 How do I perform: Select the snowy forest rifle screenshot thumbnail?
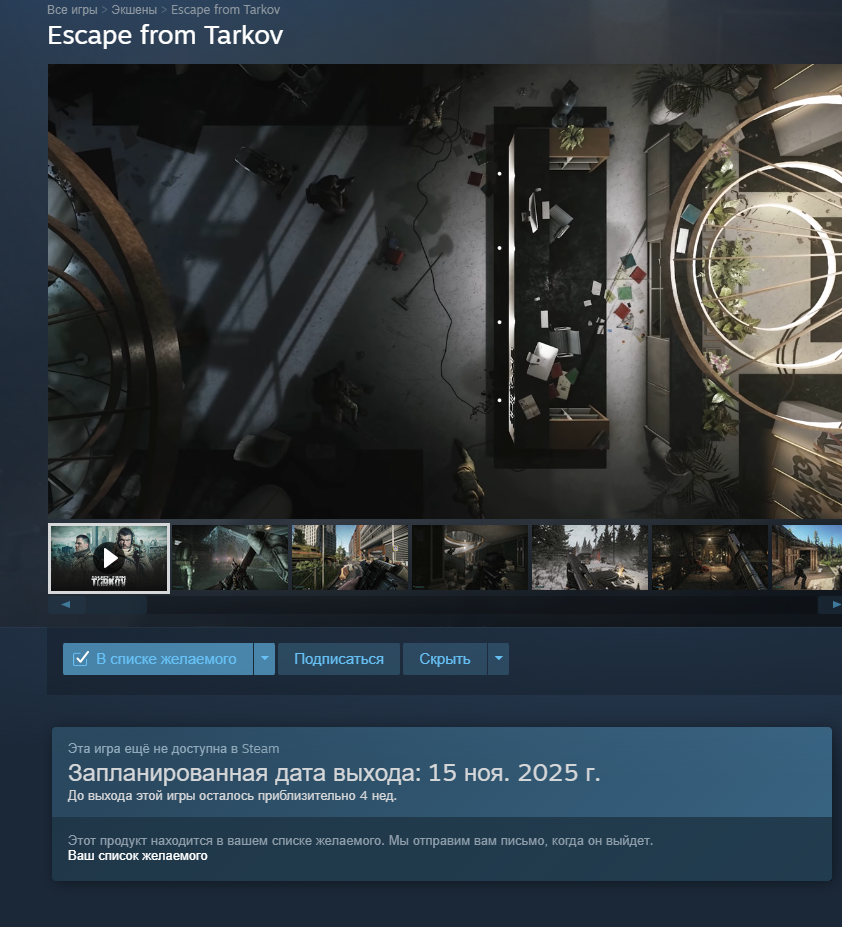coord(590,558)
